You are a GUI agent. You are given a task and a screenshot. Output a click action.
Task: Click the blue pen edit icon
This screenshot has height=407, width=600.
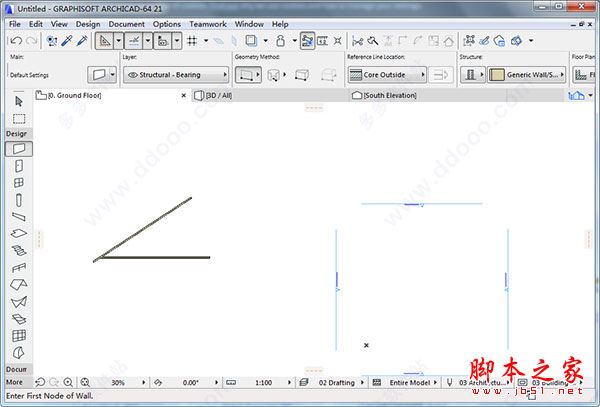pyautogui.click(x=484, y=41)
